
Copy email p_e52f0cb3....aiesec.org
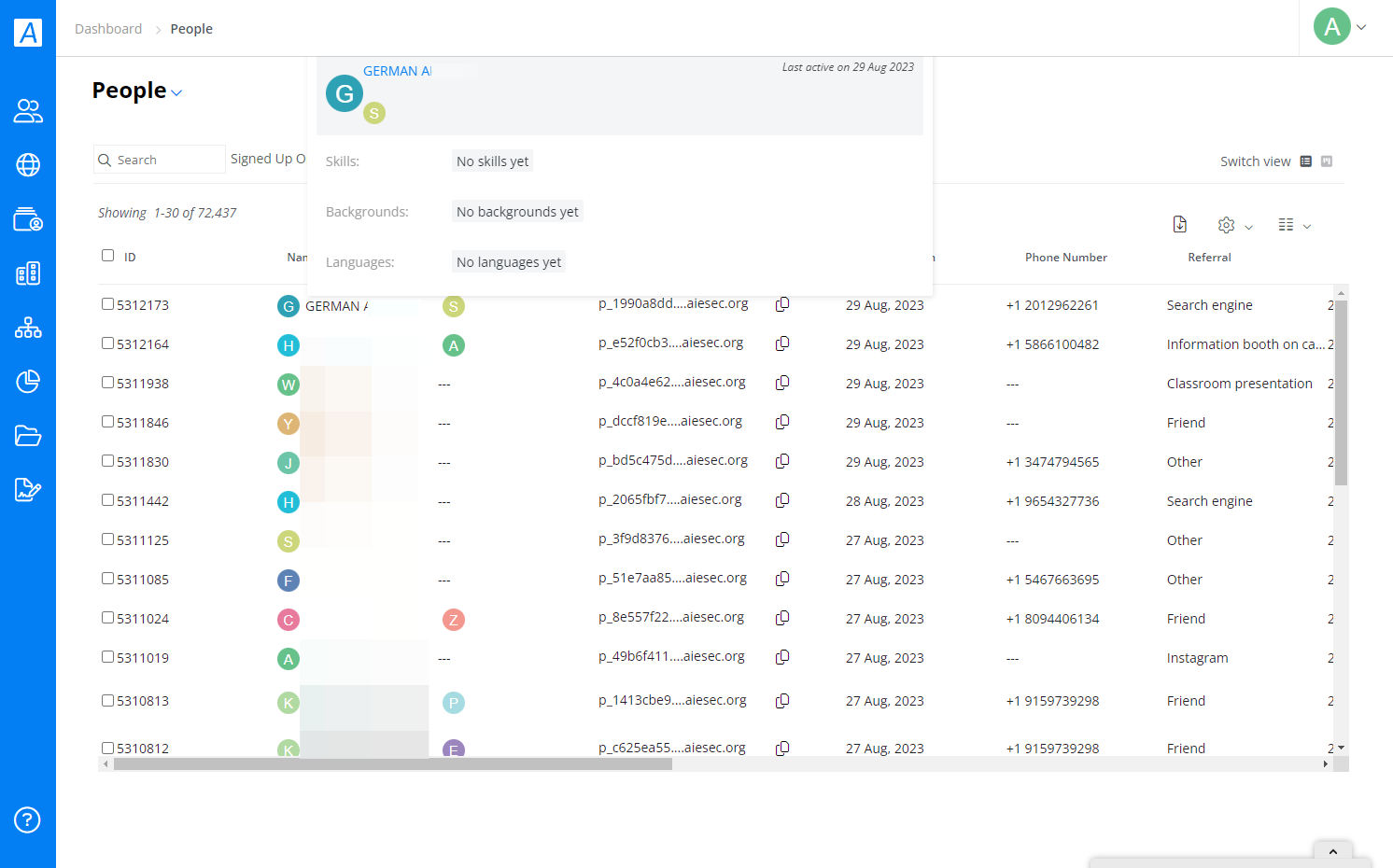pos(782,343)
